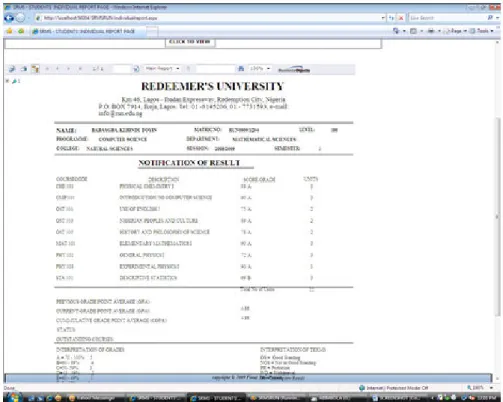This screenshot has height=402, width=503.
Task: Click the DESCRIPTIVE STATISTICS description
Action: click(x=148, y=278)
